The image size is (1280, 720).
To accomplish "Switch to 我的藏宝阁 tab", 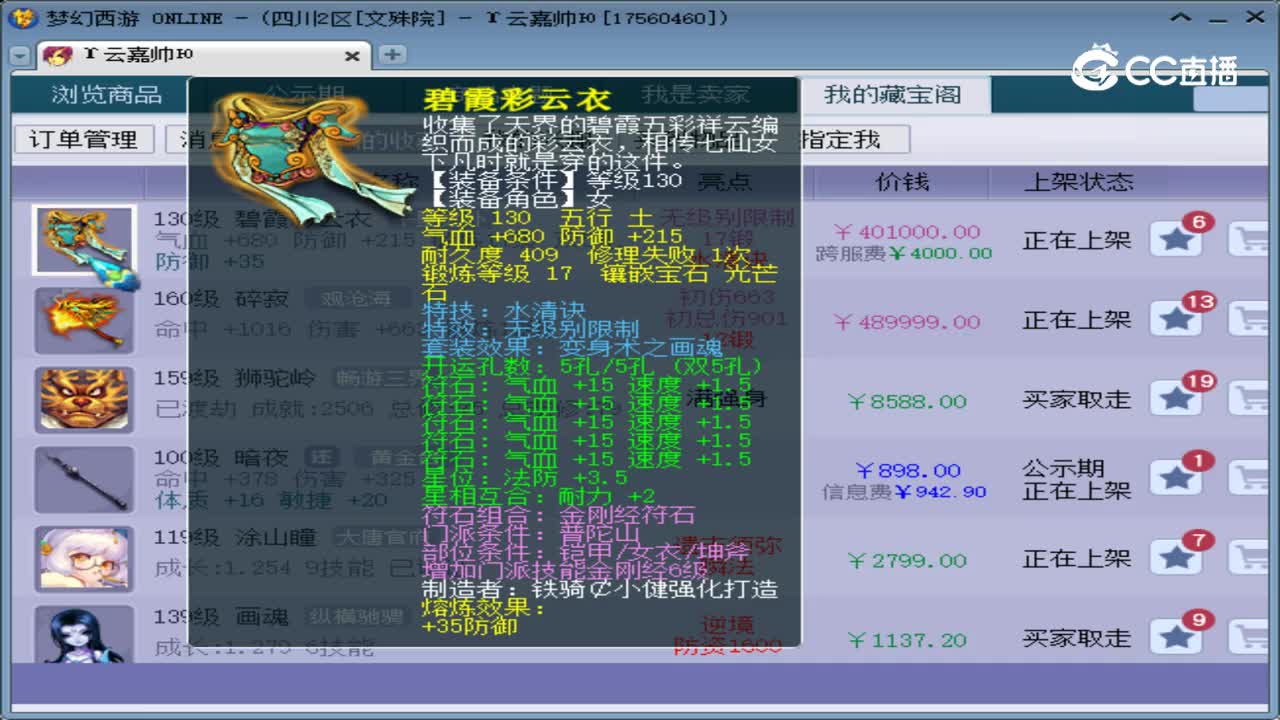I will [892, 95].
